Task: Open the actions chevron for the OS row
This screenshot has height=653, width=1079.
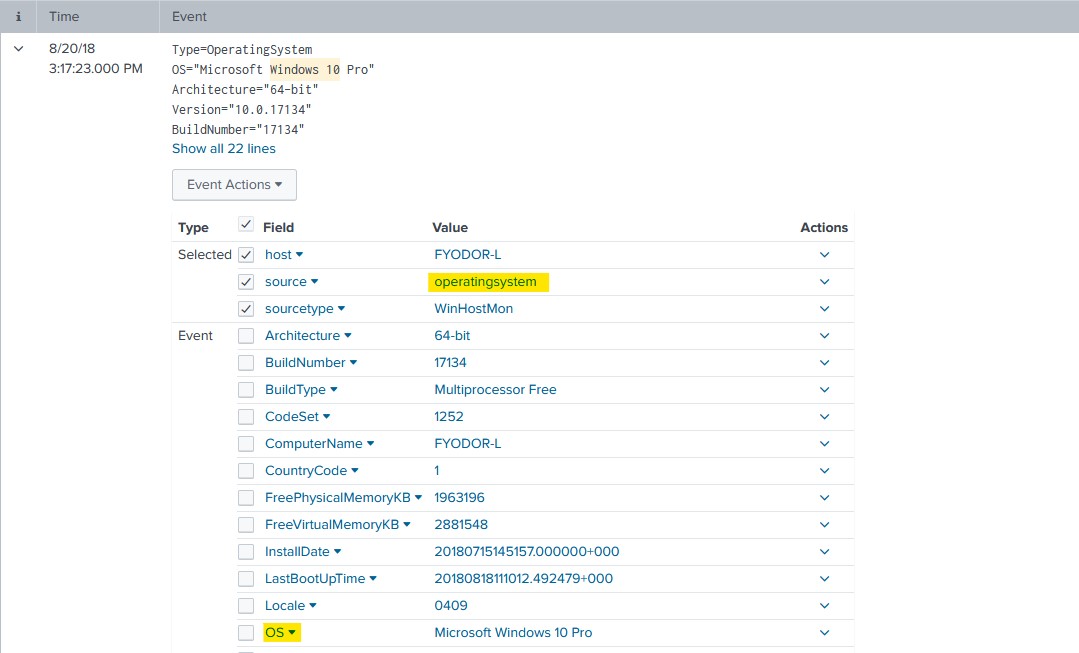Action: 824,633
